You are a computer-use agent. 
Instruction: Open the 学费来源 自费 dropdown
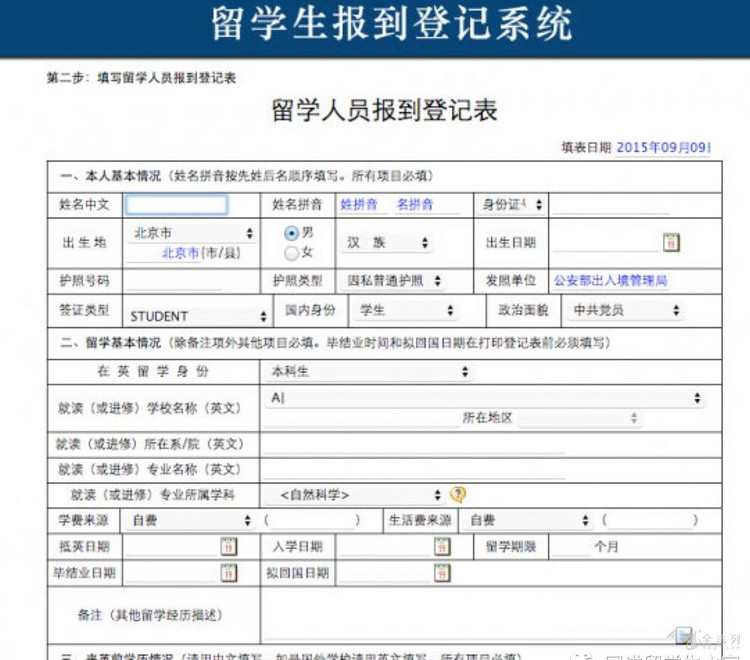pos(190,520)
